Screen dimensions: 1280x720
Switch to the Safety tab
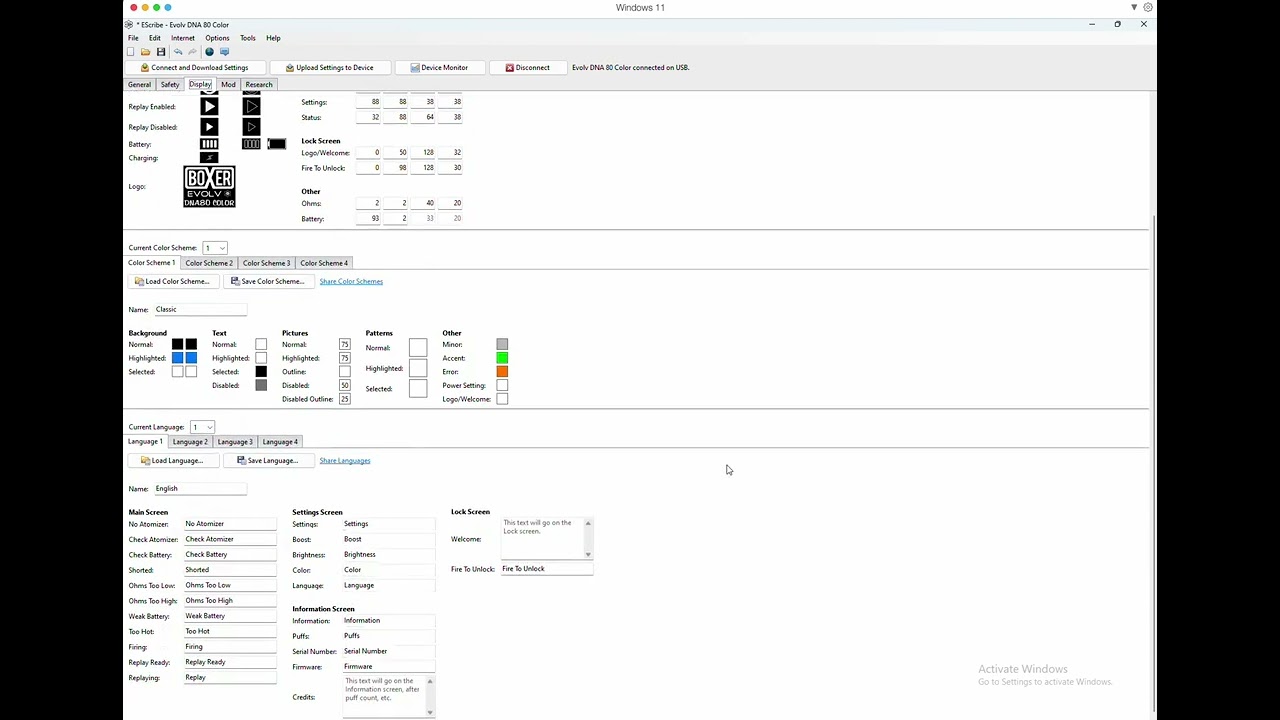click(x=170, y=85)
